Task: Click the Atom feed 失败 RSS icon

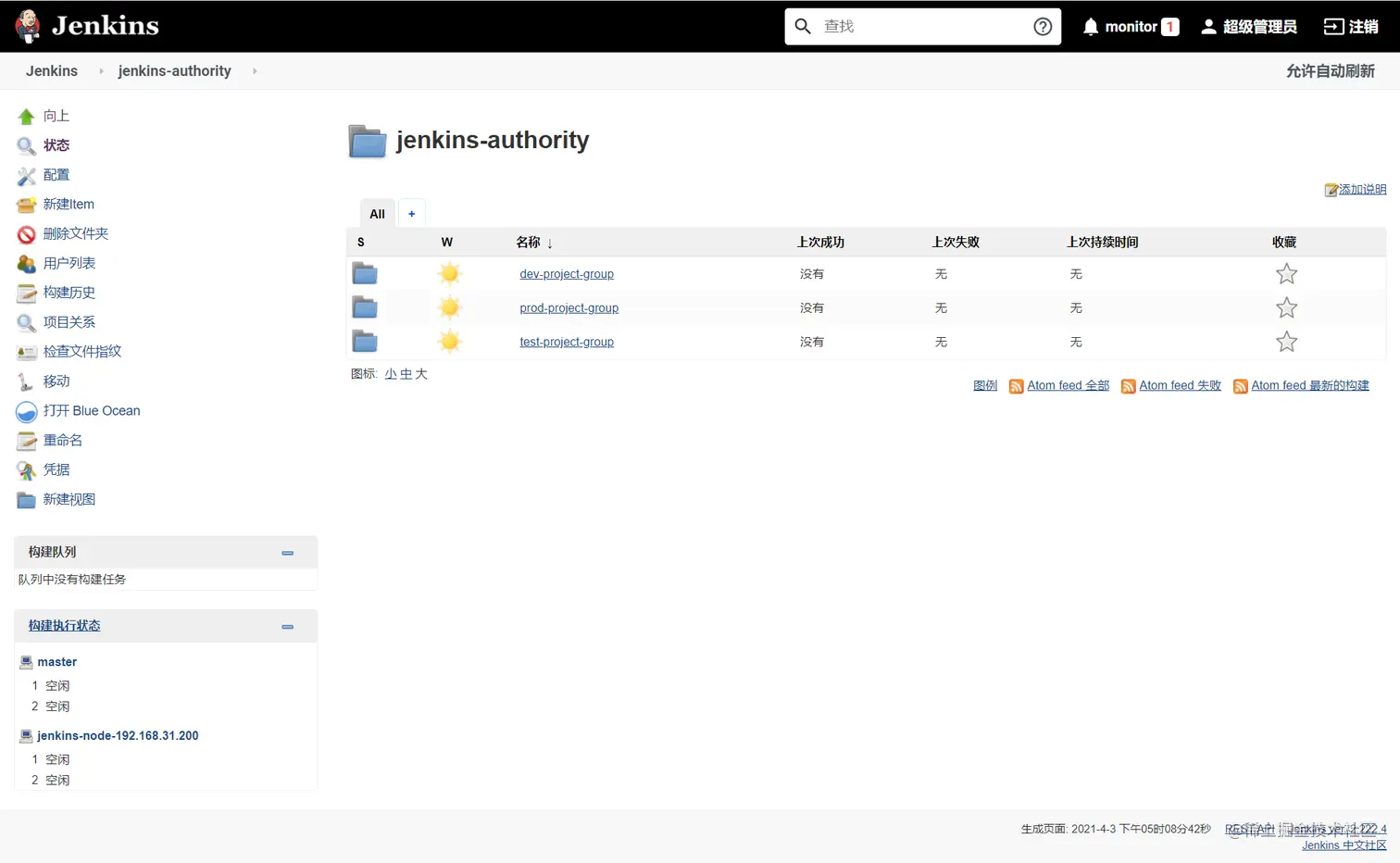Action: click(1128, 386)
